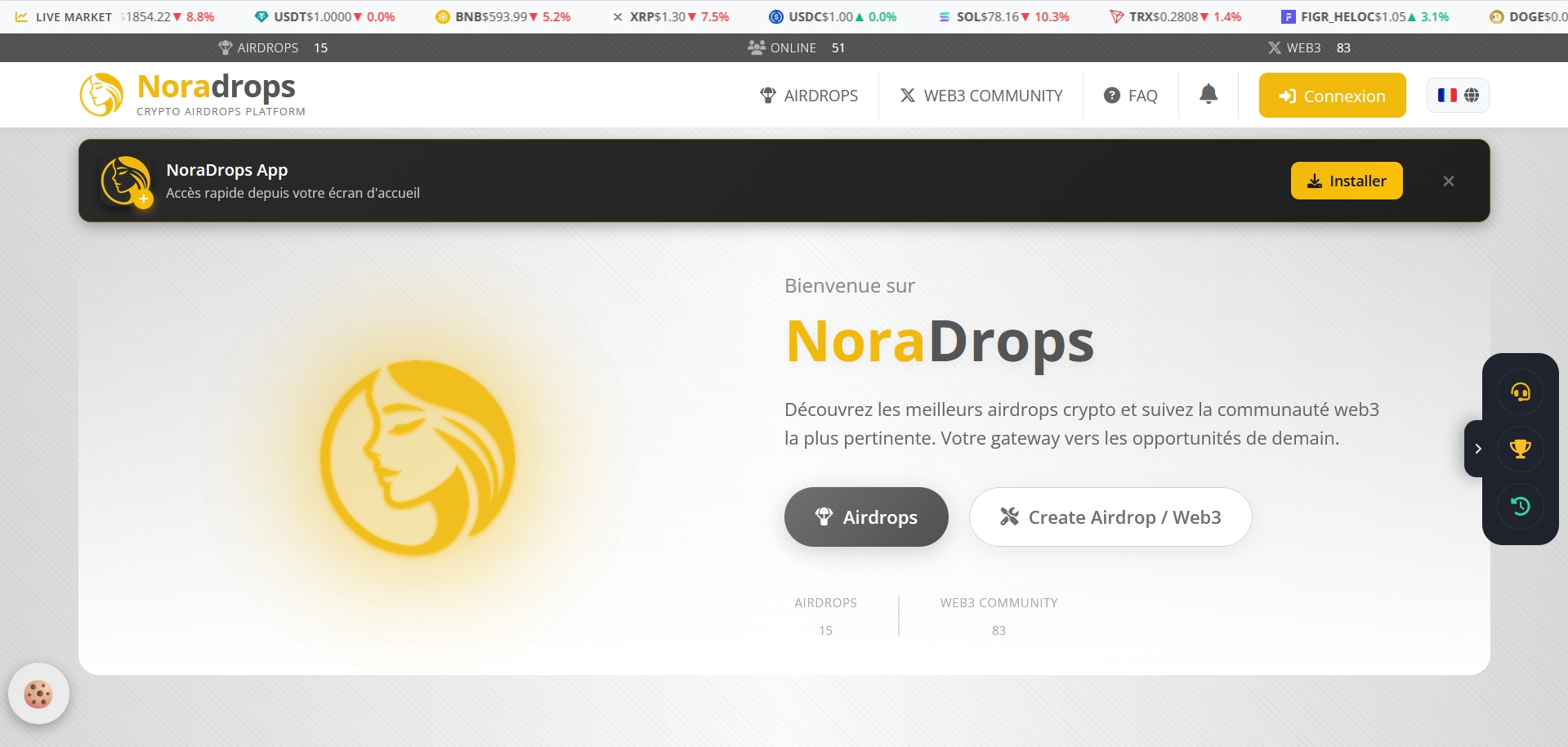
Task: Open the FAQ navigation item
Action: click(x=1131, y=96)
